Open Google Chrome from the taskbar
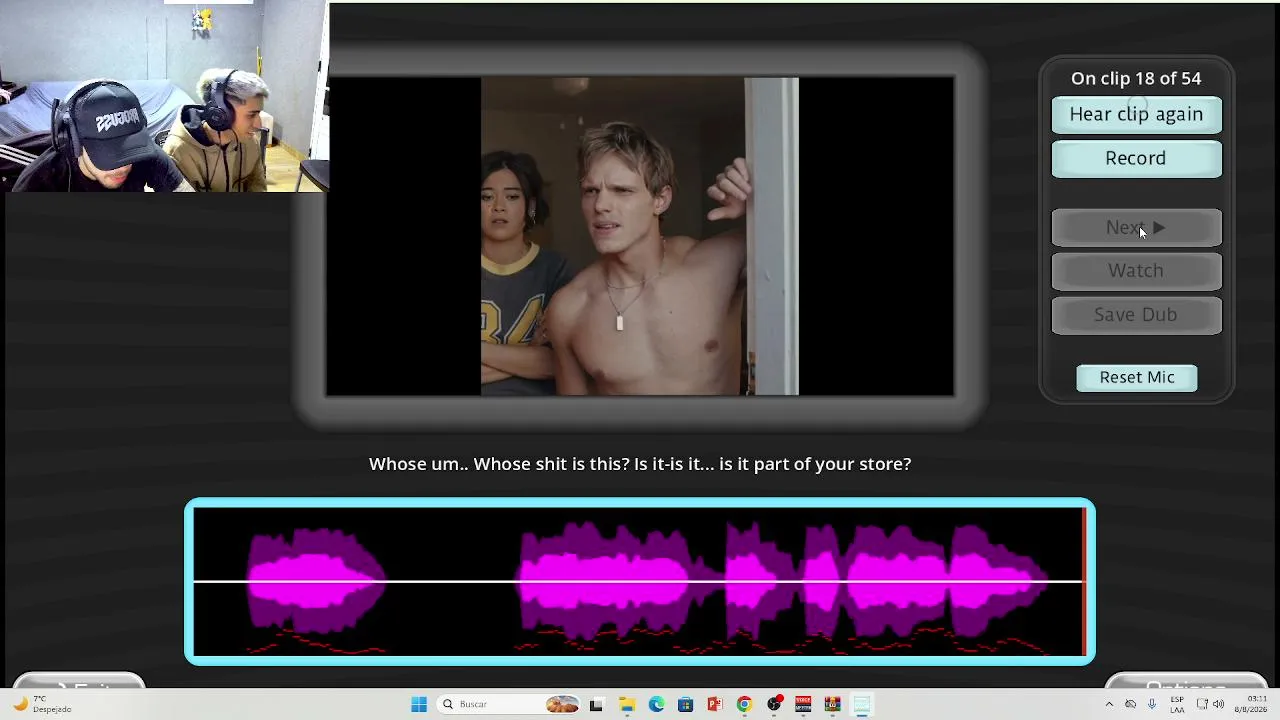1280x720 pixels. 744,705
